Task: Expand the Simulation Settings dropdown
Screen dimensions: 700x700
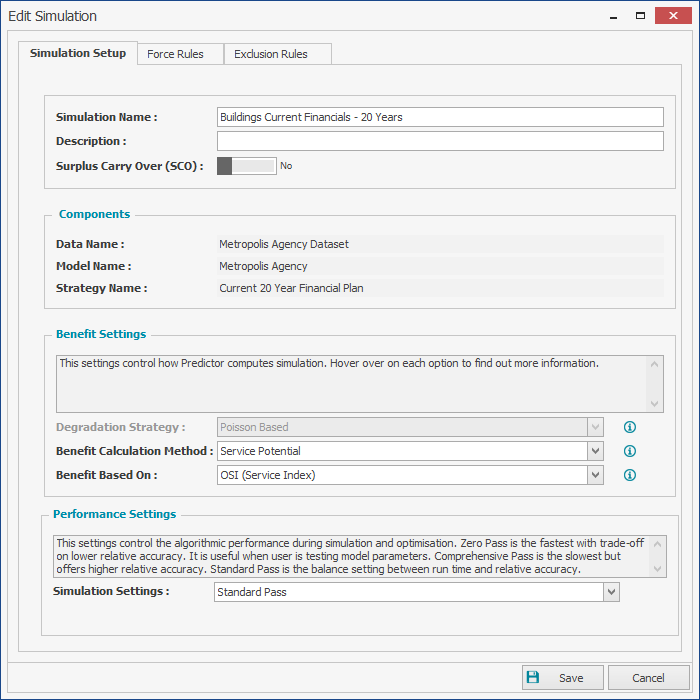Action: pos(611,592)
